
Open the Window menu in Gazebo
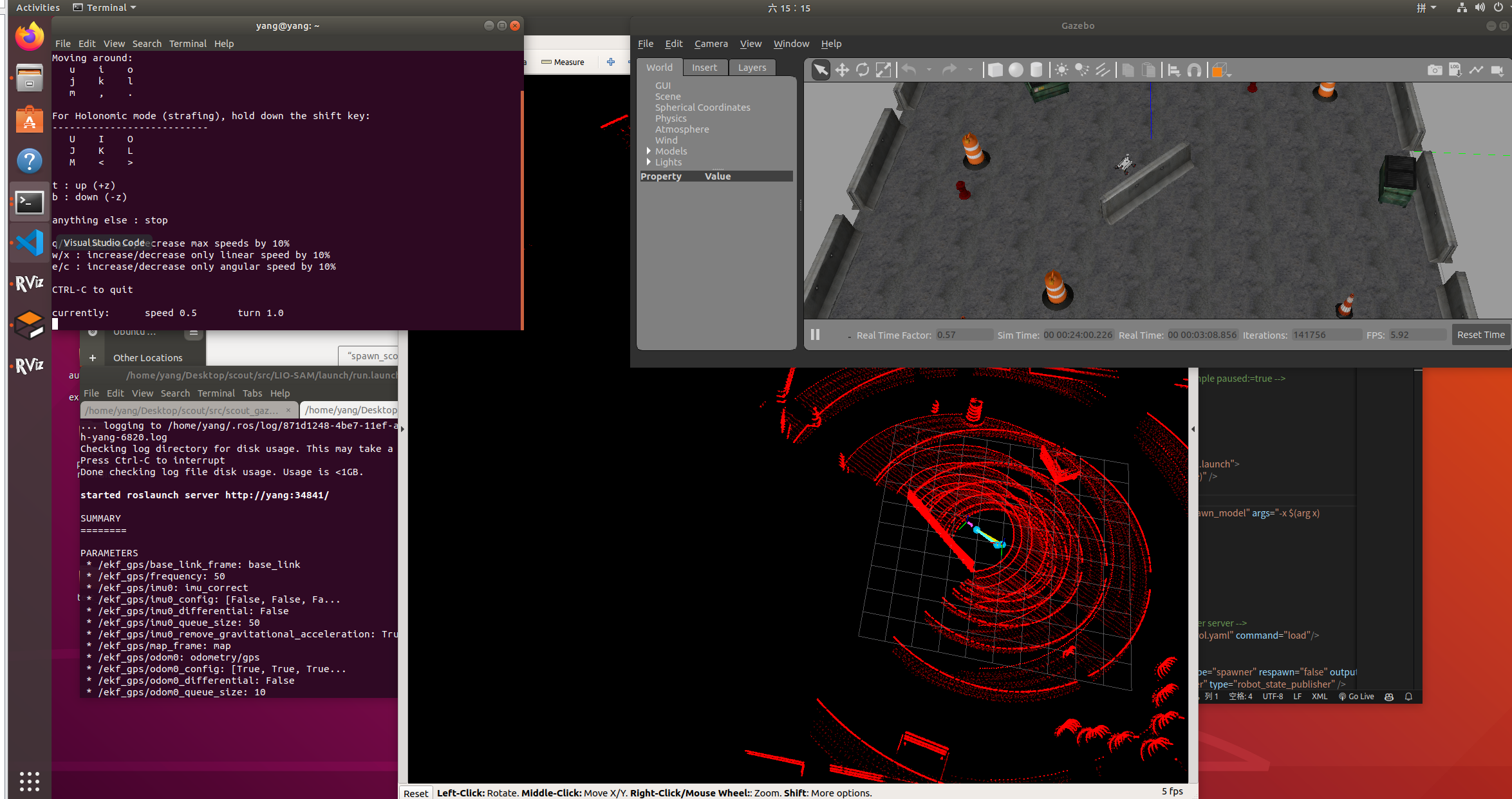click(791, 44)
